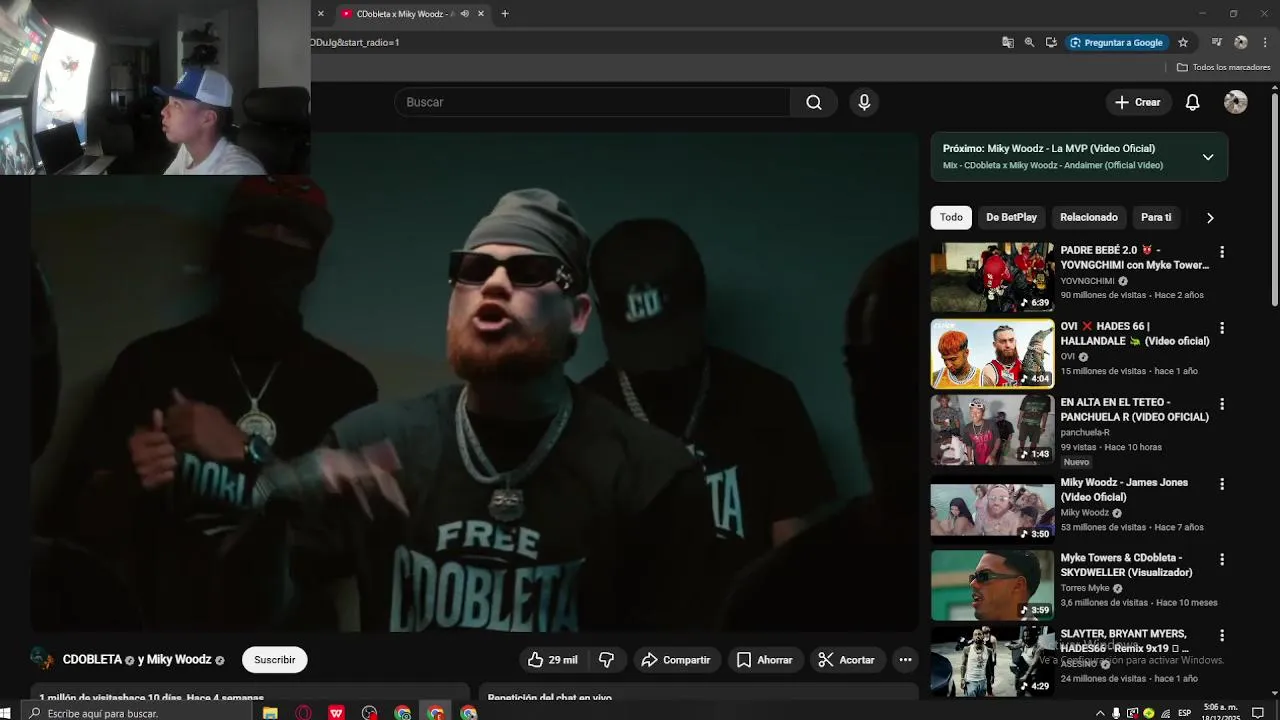The height and width of the screenshot is (720, 1280).
Task: Open Windows notification center icon
Action: click(1258, 713)
